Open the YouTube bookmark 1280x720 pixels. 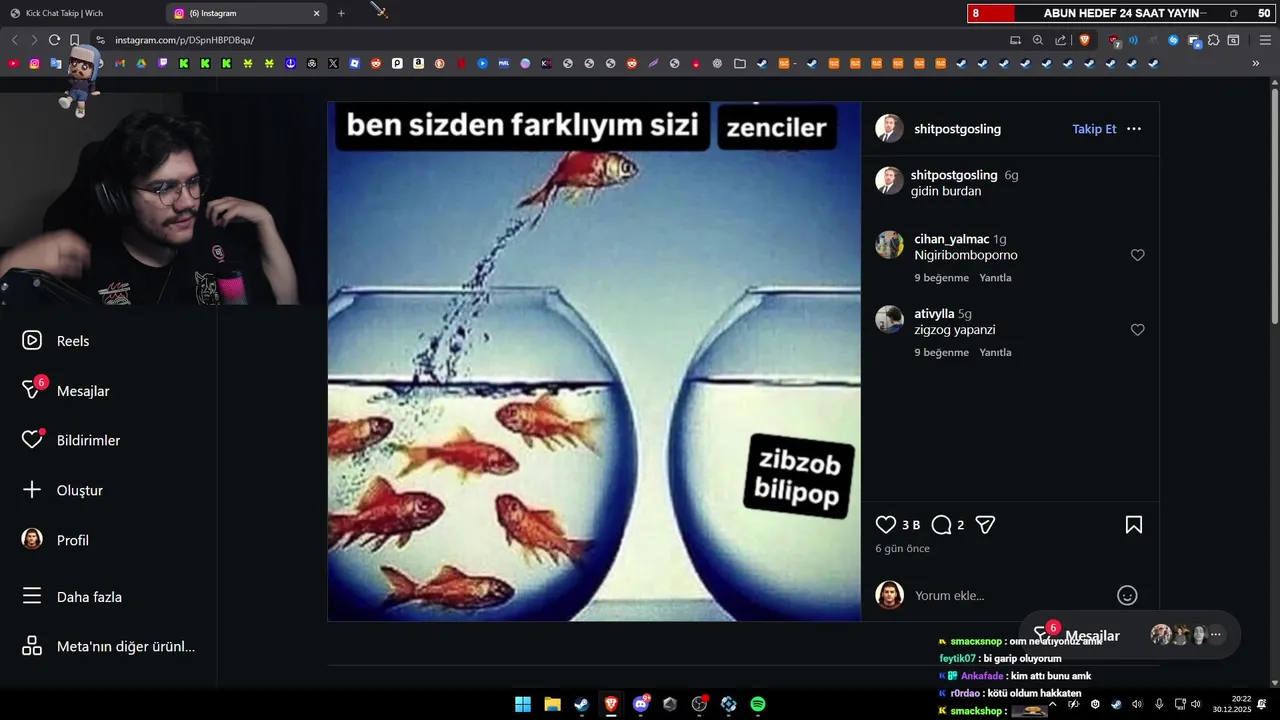tap(13, 63)
